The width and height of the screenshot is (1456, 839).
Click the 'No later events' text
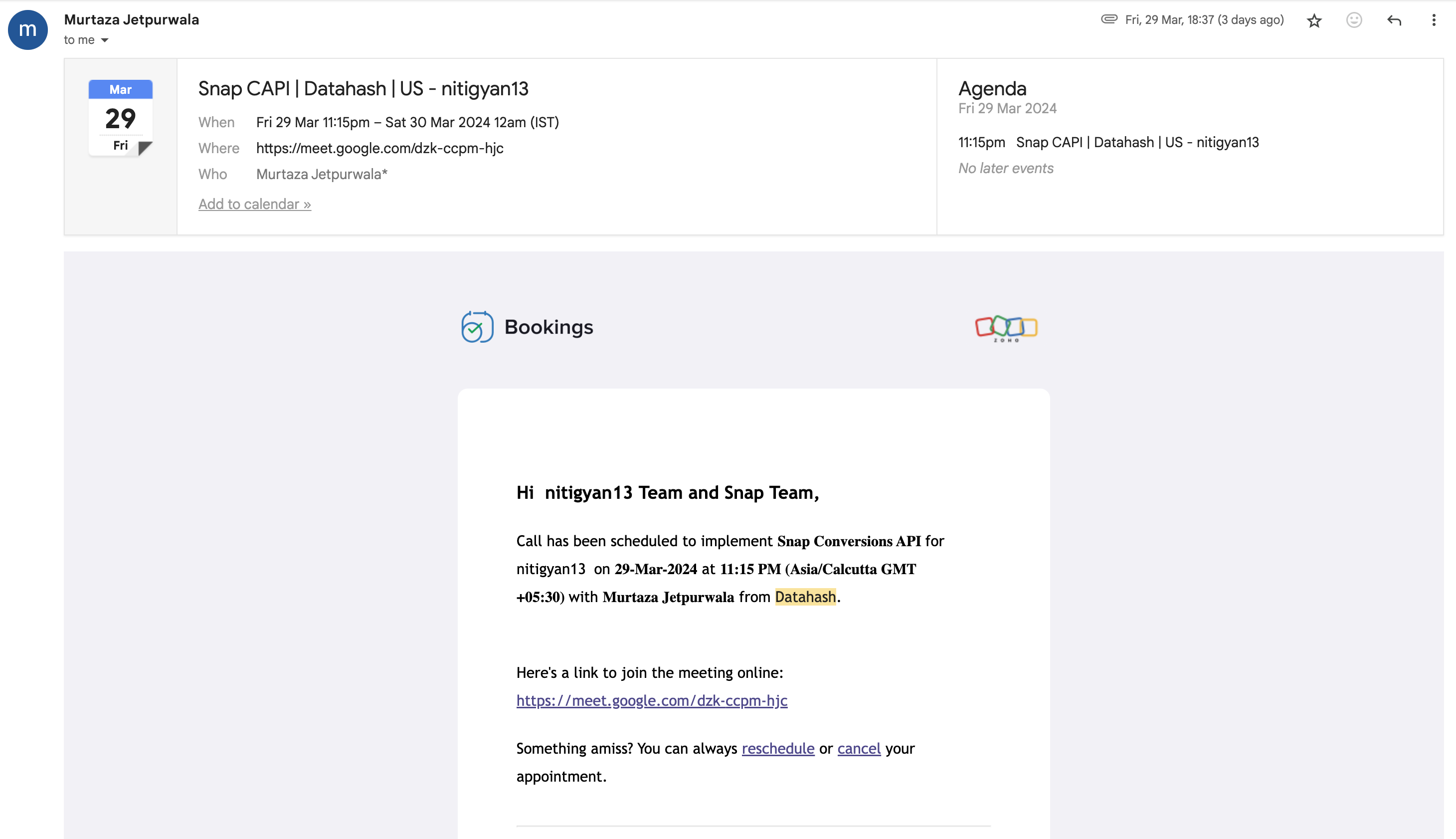pos(1006,168)
